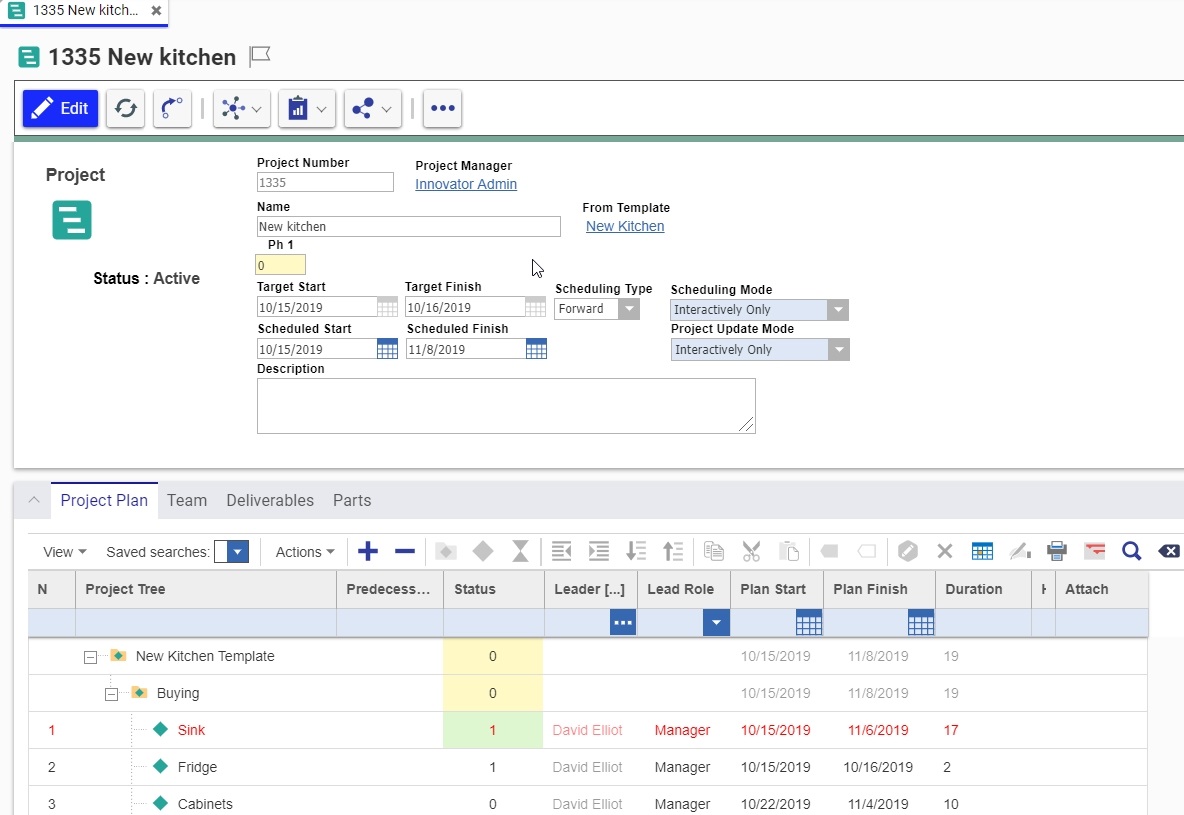The width and height of the screenshot is (1184, 815).
Task: Open the clipboard chart reports dropdown
Action: [x=307, y=109]
